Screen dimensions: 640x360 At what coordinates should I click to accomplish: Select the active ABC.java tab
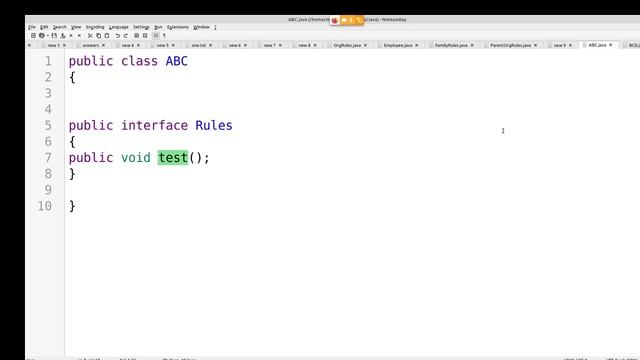click(597, 45)
